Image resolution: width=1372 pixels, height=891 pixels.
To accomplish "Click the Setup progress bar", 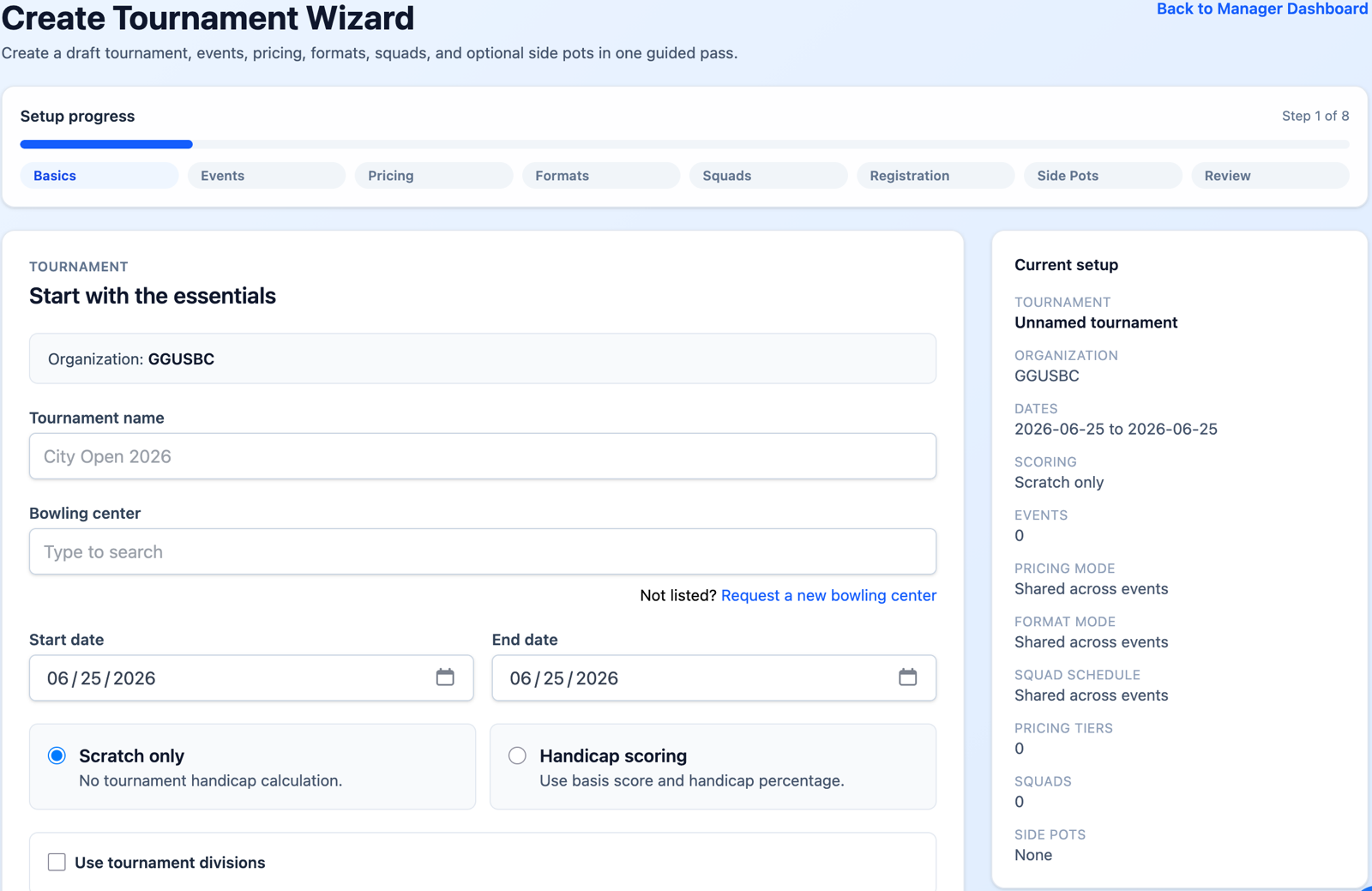I will (684, 144).
